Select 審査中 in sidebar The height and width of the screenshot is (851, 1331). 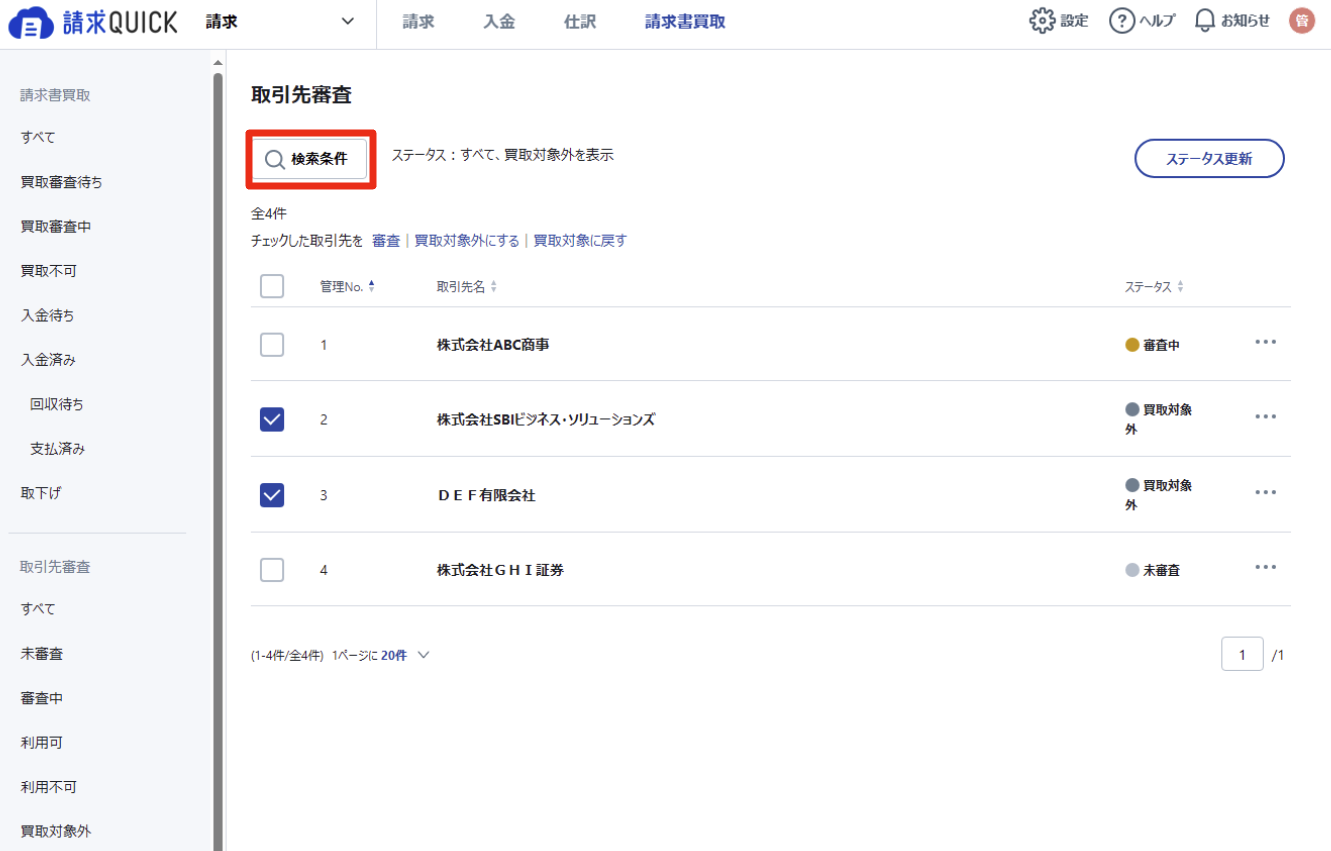click(x=42, y=698)
